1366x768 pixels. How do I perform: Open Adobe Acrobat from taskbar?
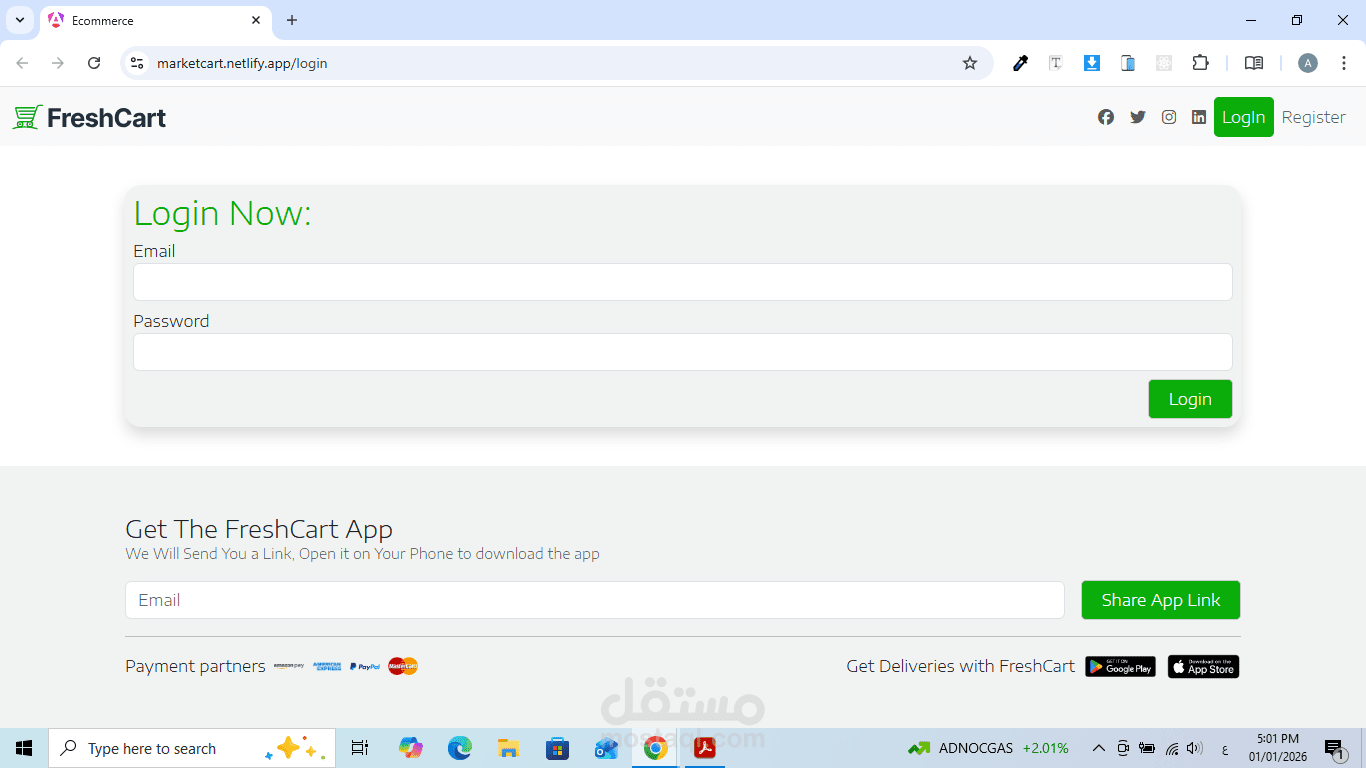click(x=705, y=748)
